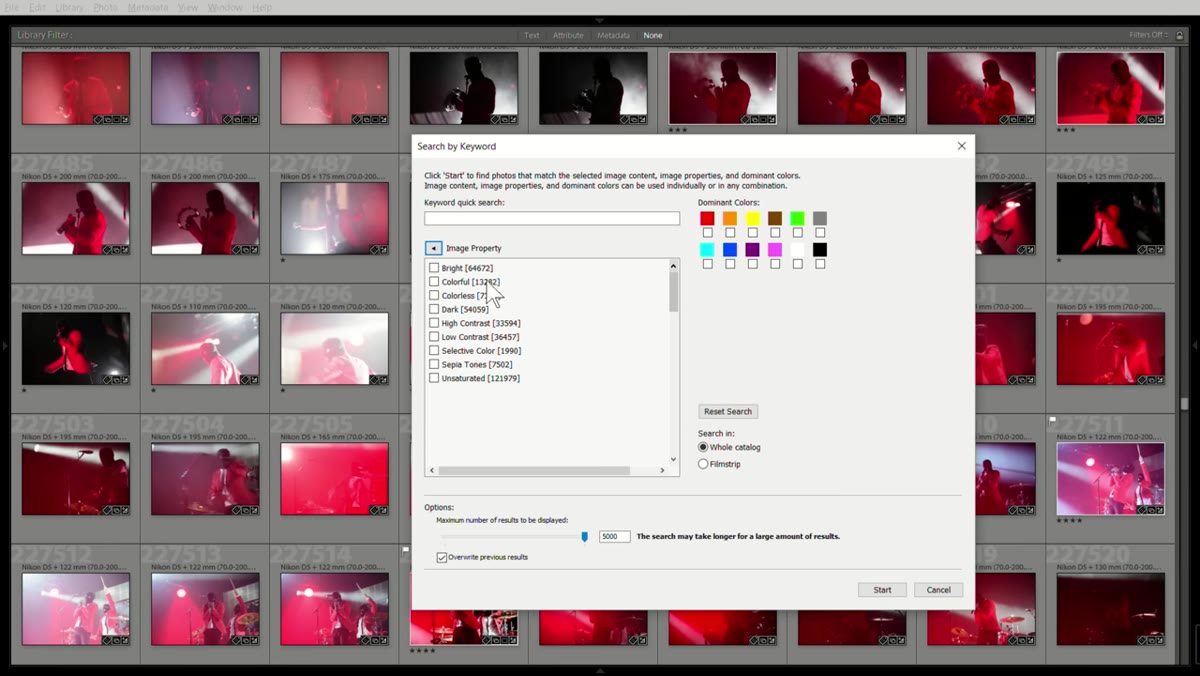This screenshot has width=1200, height=676.
Task: Open the Help menu
Action: coord(262,7)
